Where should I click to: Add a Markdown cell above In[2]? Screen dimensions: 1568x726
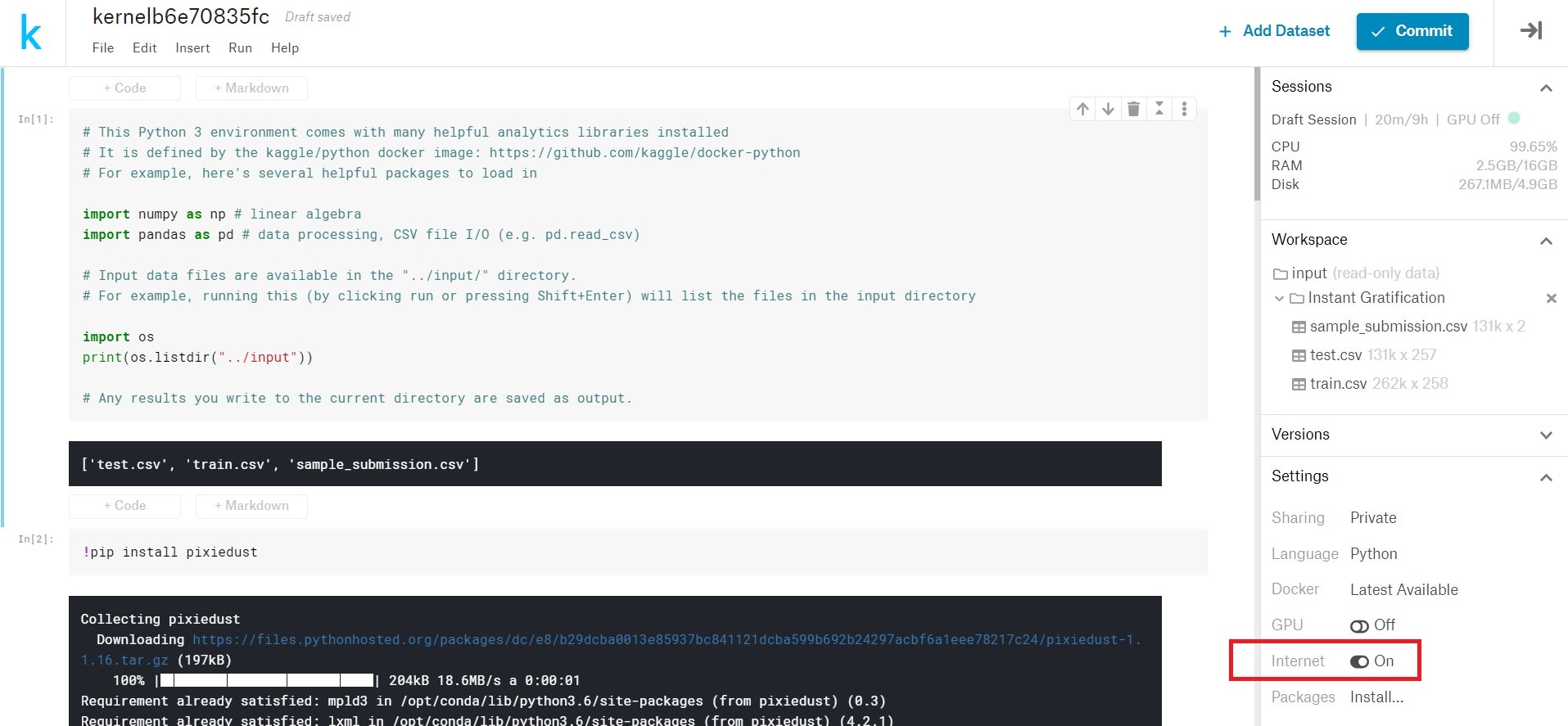click(x=251, y=506)
